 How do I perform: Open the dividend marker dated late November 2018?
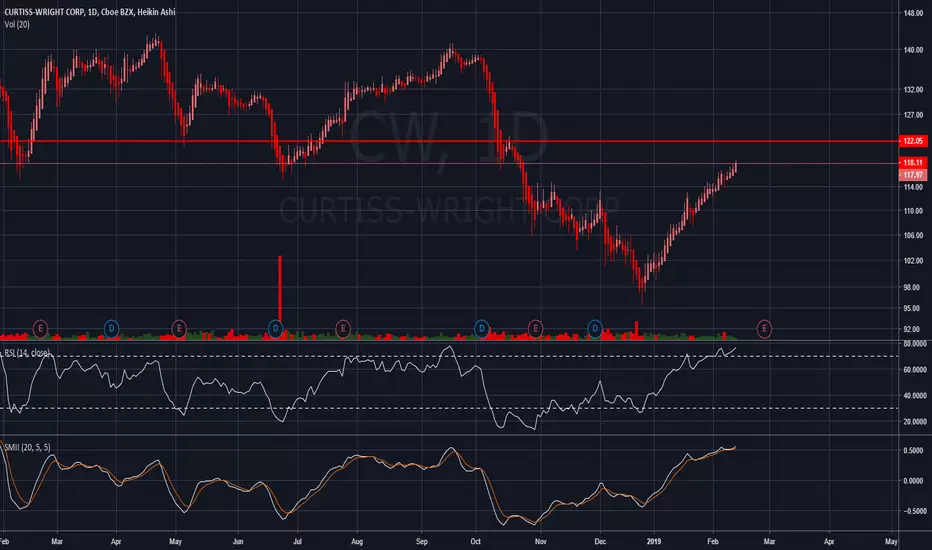595,328
